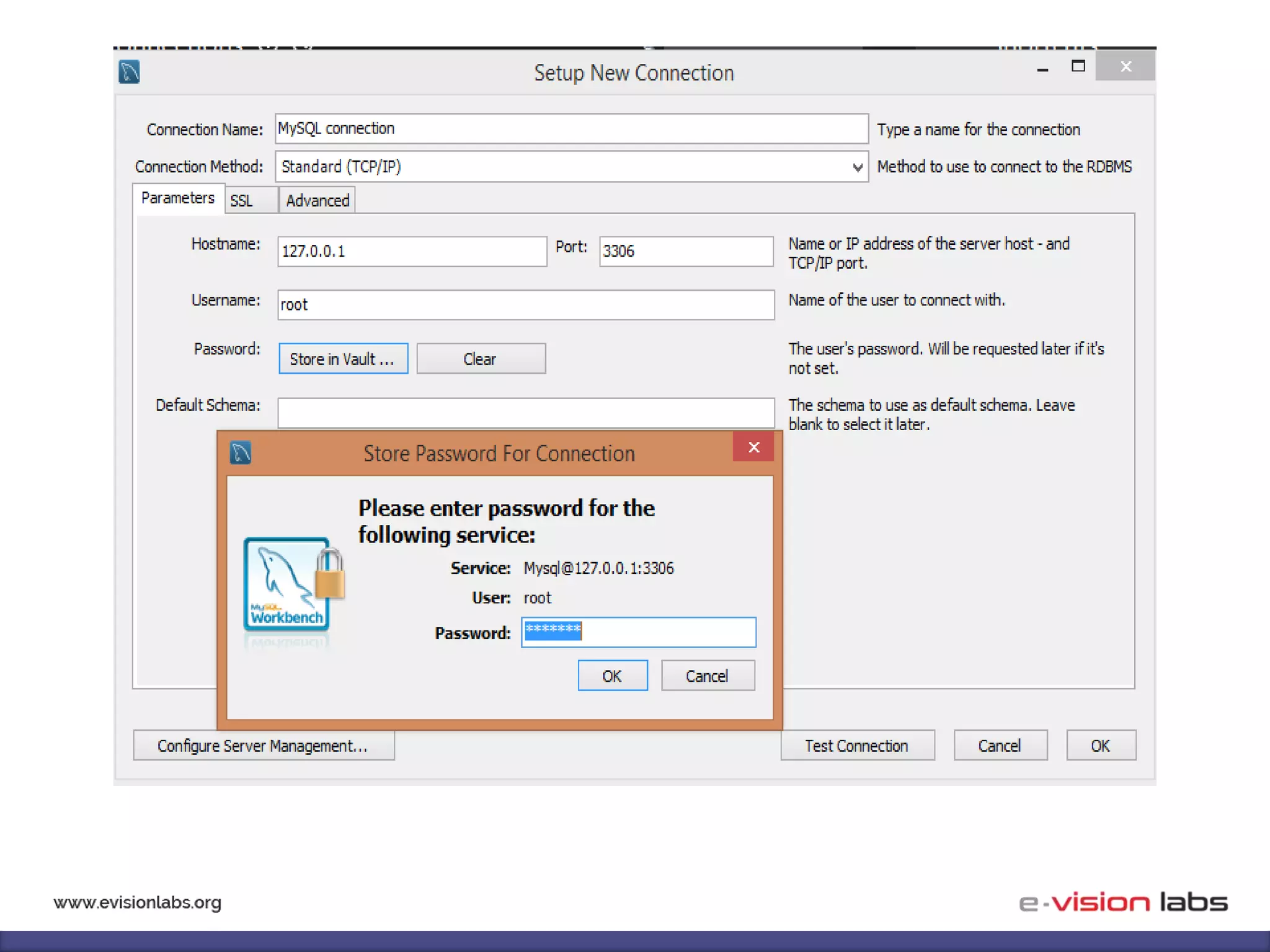Click the Workbench dolphin icon in Setup New Connection title bar
Viewport: 1270px width, 952px height.
[x=129, y=72]
